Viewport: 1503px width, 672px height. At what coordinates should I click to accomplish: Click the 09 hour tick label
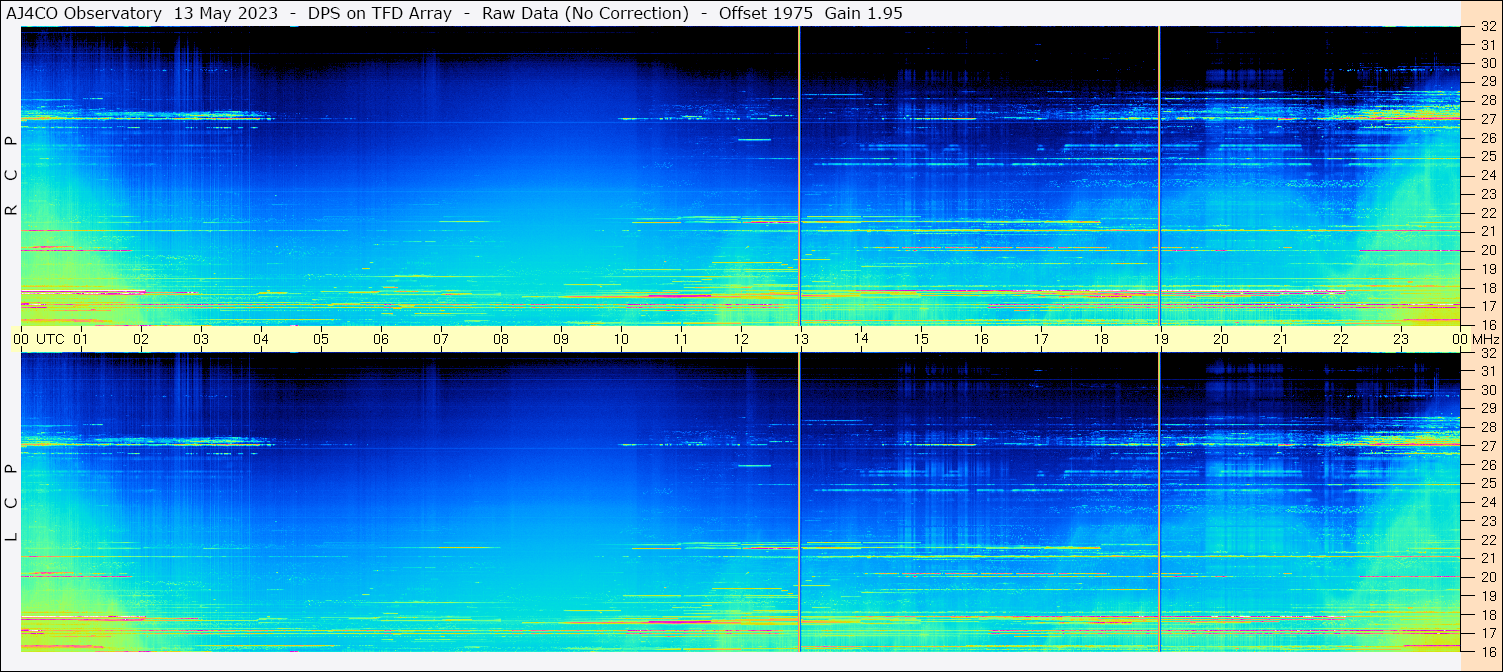pos(561,339)
